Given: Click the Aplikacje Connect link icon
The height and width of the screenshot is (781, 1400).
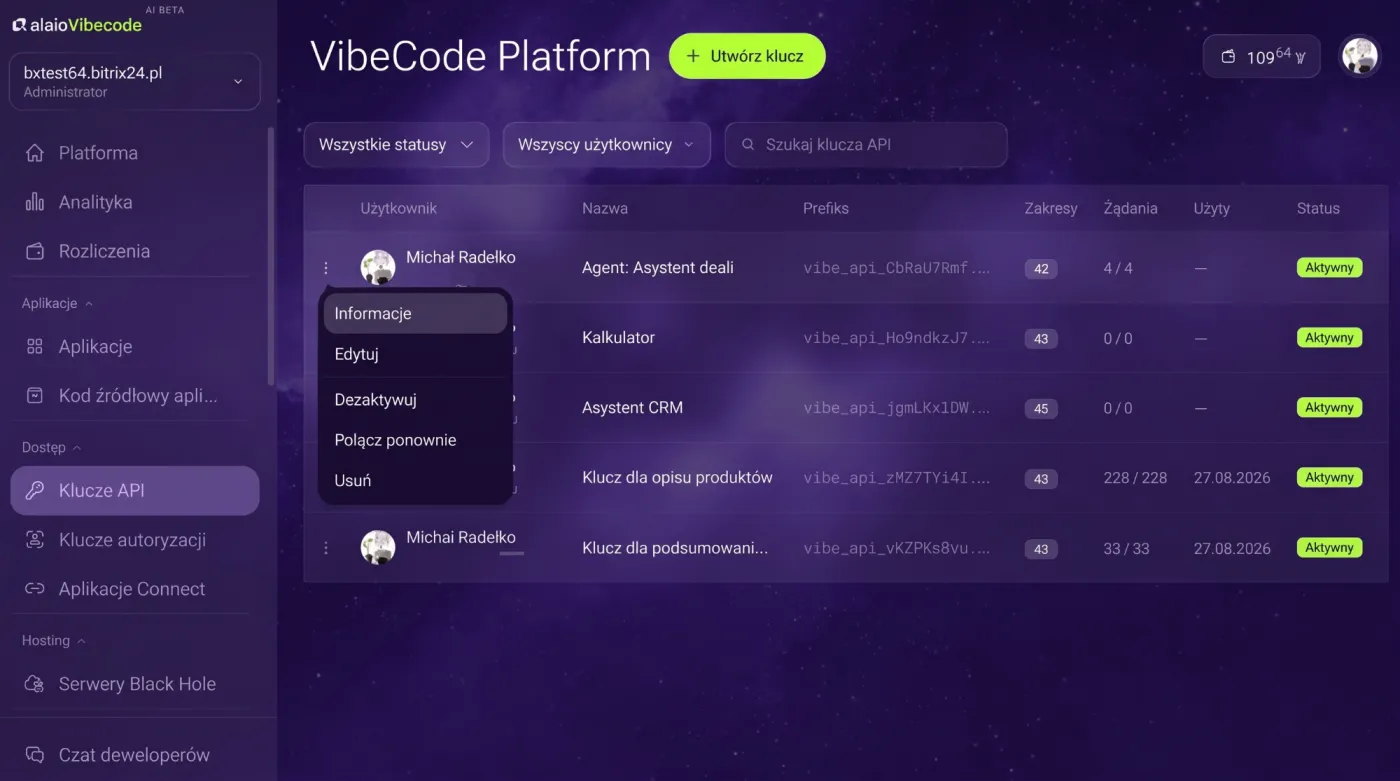Looking at the screenshot, I should pyautogui.click(x=35, y=589).
